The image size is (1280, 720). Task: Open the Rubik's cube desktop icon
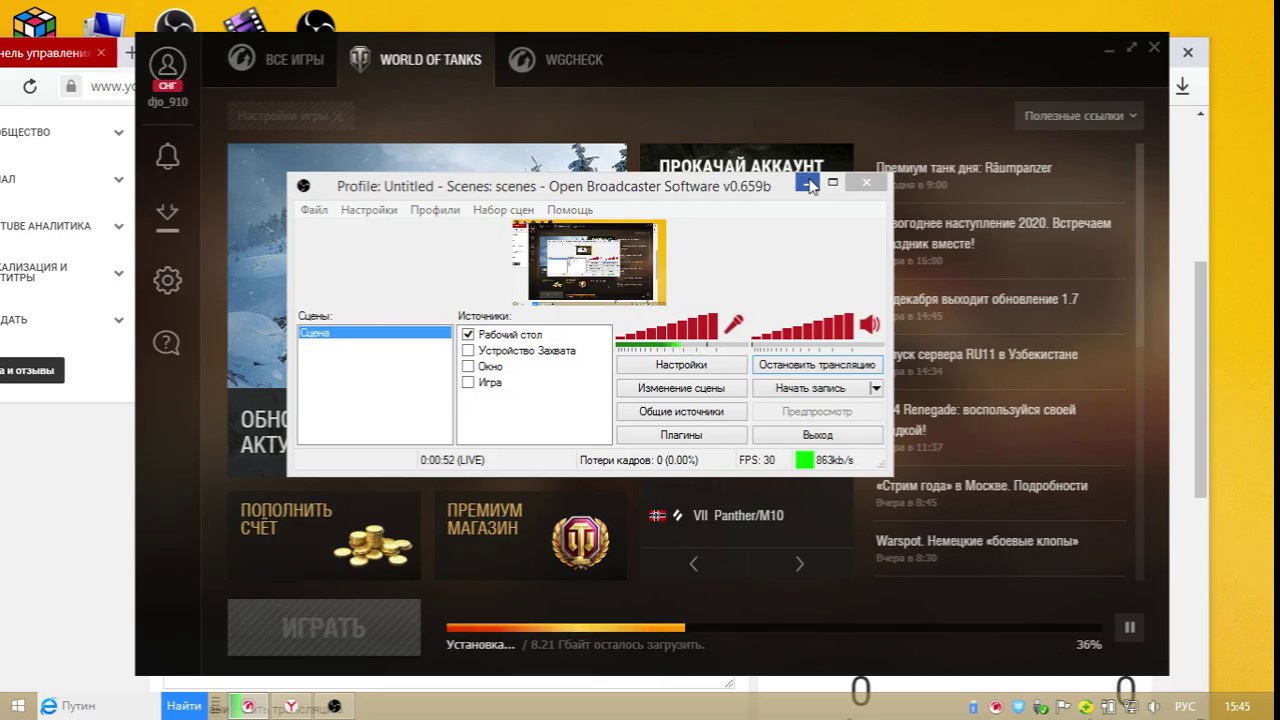pos(35,22)
